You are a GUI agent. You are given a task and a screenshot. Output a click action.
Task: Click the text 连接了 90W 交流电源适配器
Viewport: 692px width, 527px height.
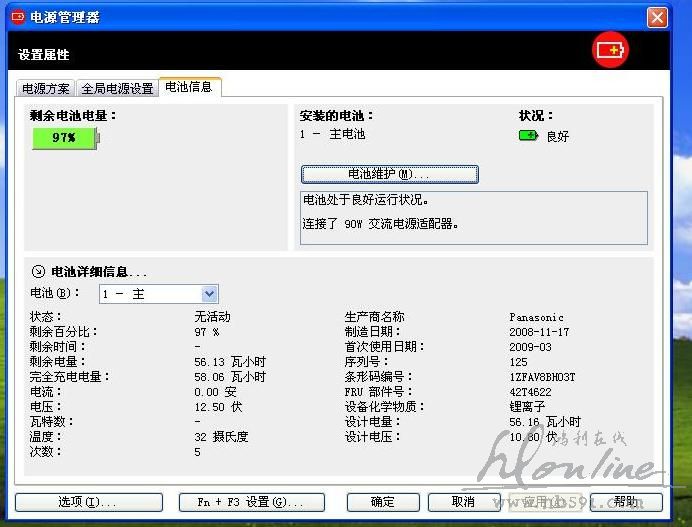380,224
